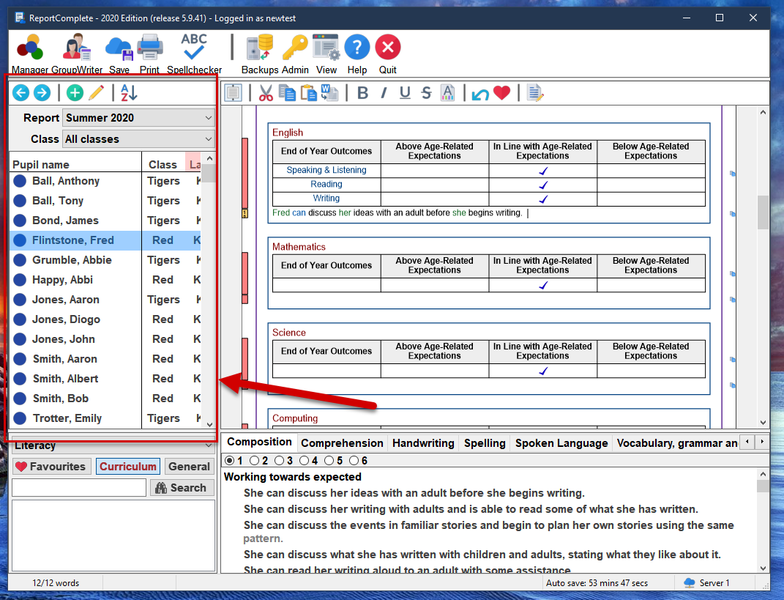Click the page layout icon in the editor toolbar
The image size is (784, 600).
click(x=233, y=93)
